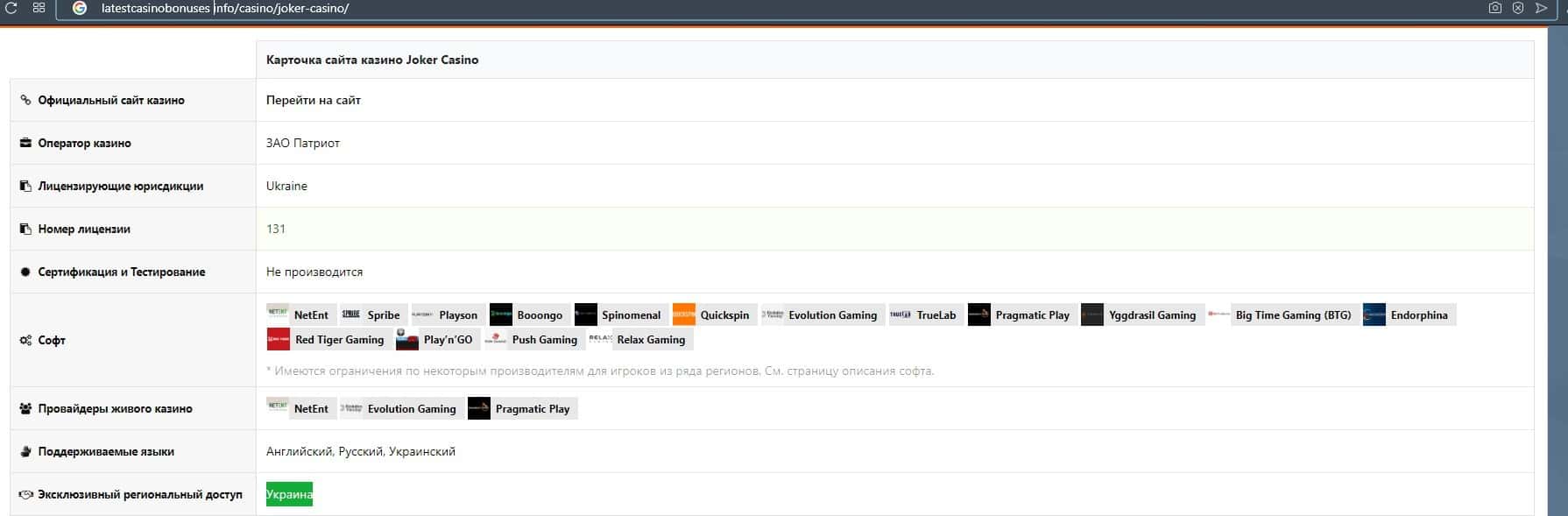Click the red Red Tiger Gaming logo icon
Viewport: 1568px width, 516px height.
279,339
